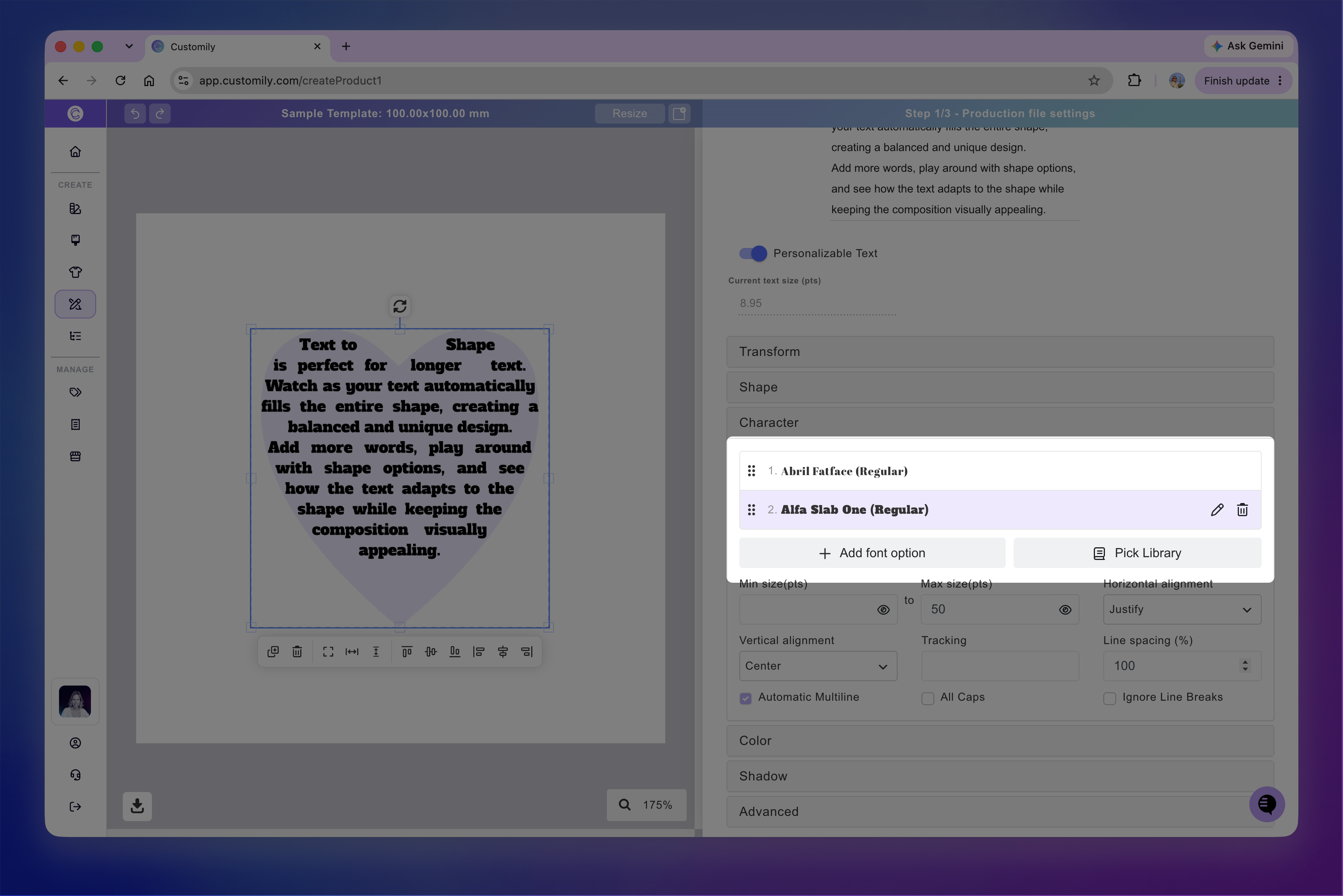Click the Add font option button
Viewport: 1343px width, 896px height.
tap(872, 553)
